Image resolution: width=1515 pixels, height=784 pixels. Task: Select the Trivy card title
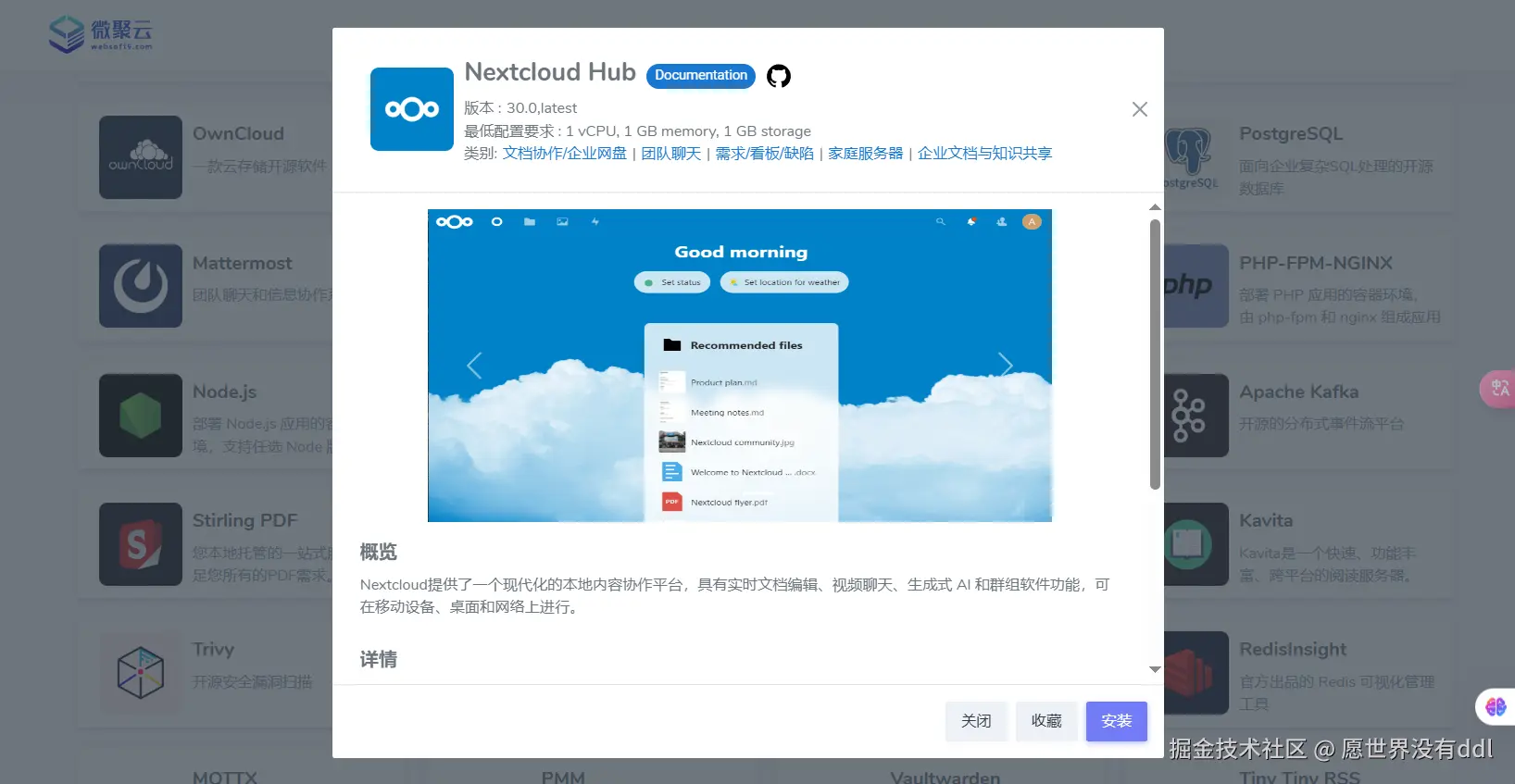[x=213, y=650]
